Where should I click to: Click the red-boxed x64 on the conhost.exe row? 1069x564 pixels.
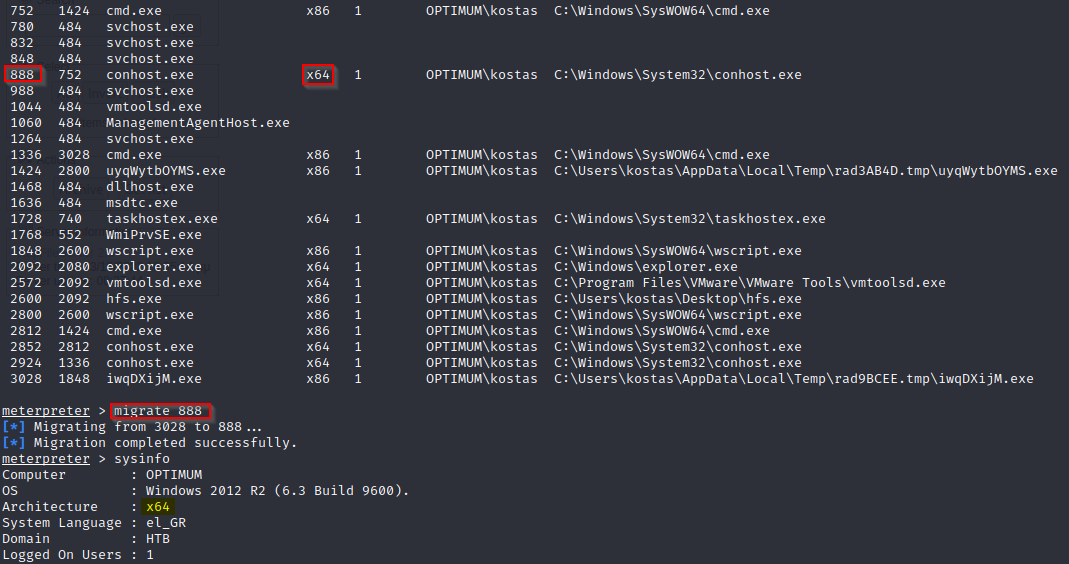(318, 75)
